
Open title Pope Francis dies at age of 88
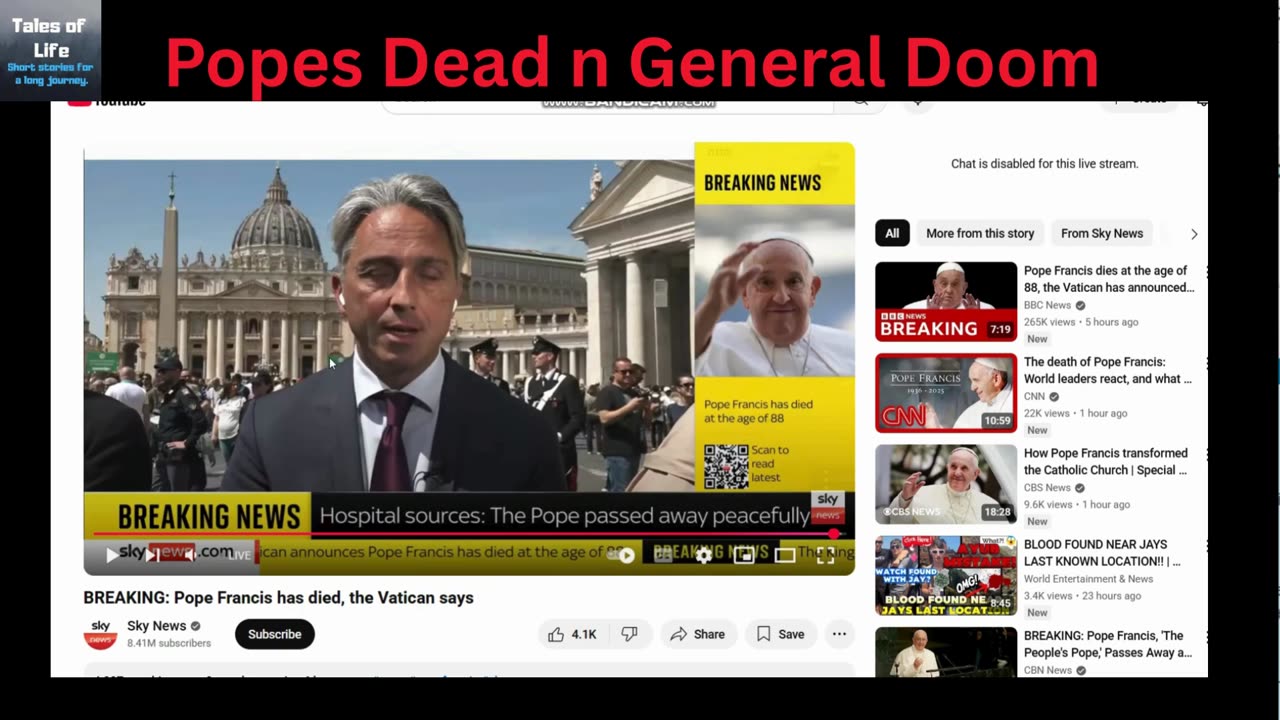(x=1109, y=279)
